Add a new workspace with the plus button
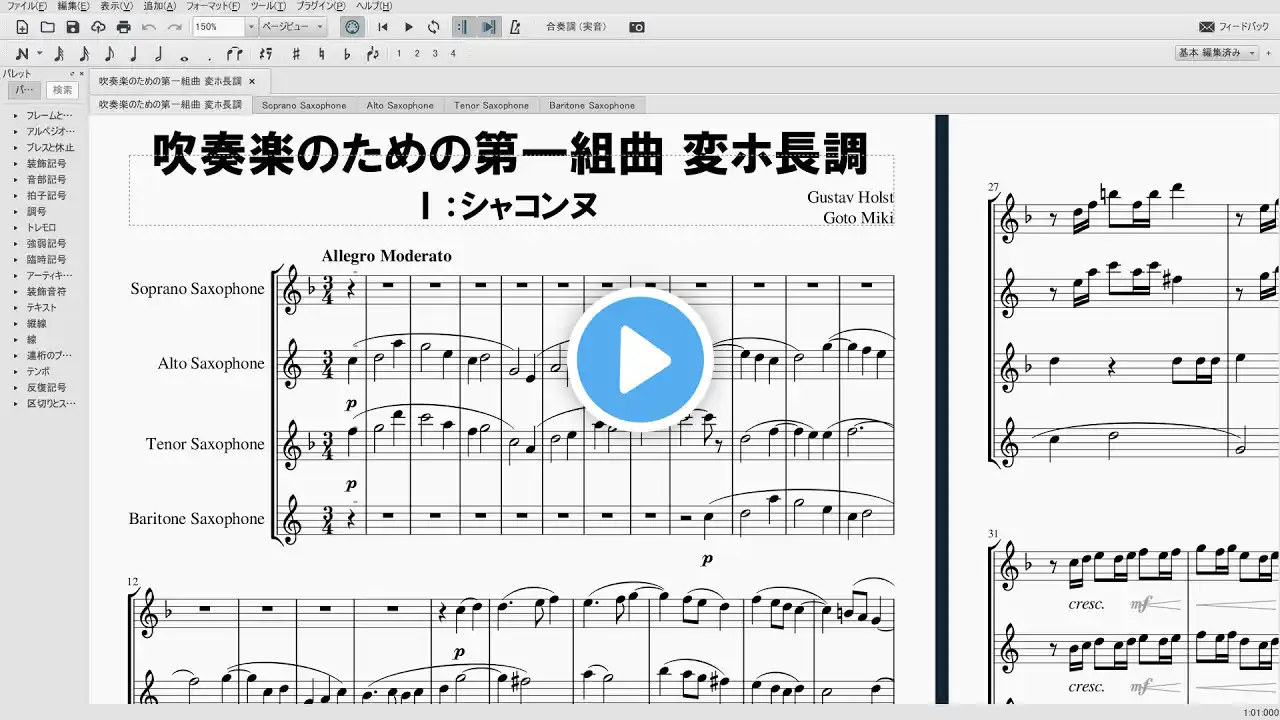The height and width of the screenshot is (720, 1280). coord(1268,53)
